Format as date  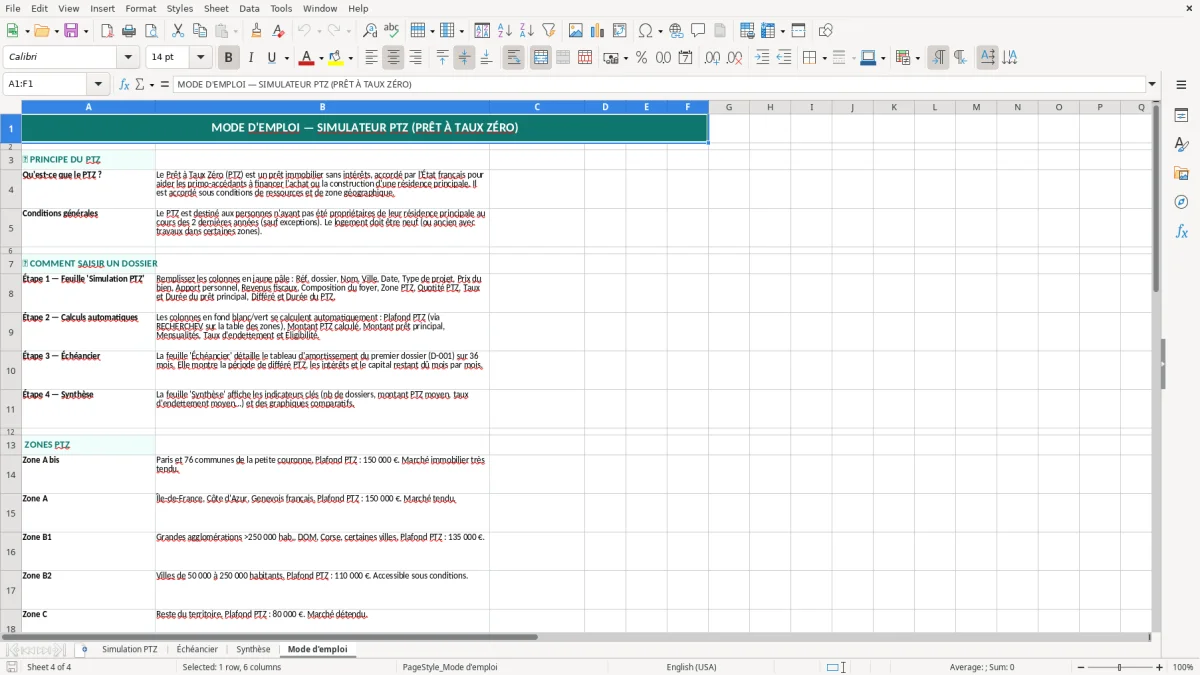(x=686, y=58)
